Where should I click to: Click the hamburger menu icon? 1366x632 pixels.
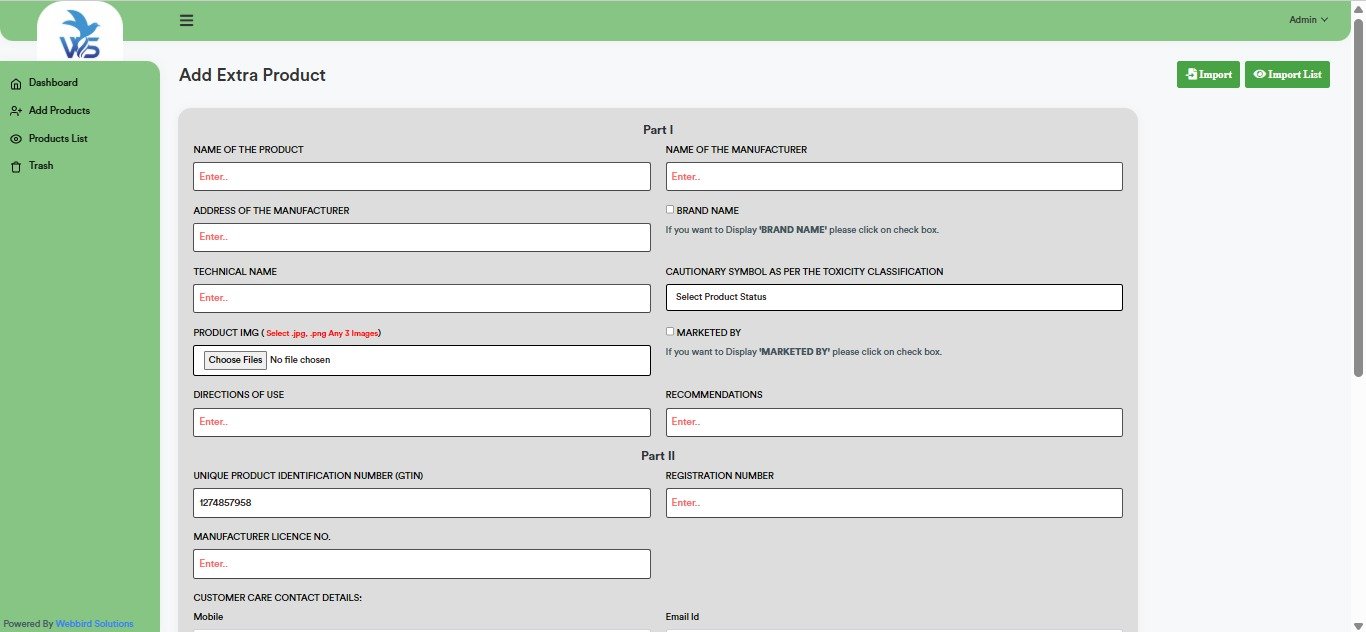[x=186, y=20]
